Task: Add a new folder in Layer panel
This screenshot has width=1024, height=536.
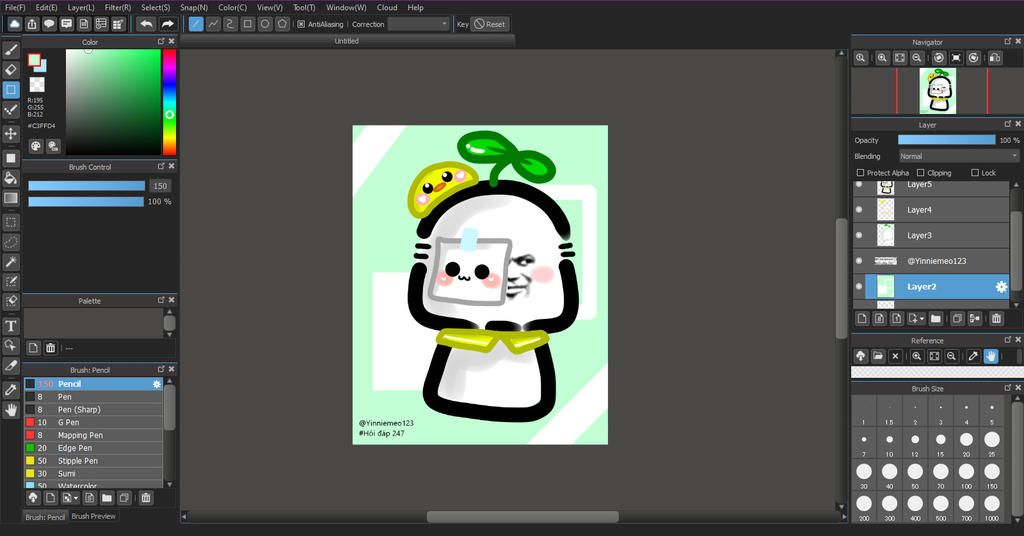Action: click(936, 319)
